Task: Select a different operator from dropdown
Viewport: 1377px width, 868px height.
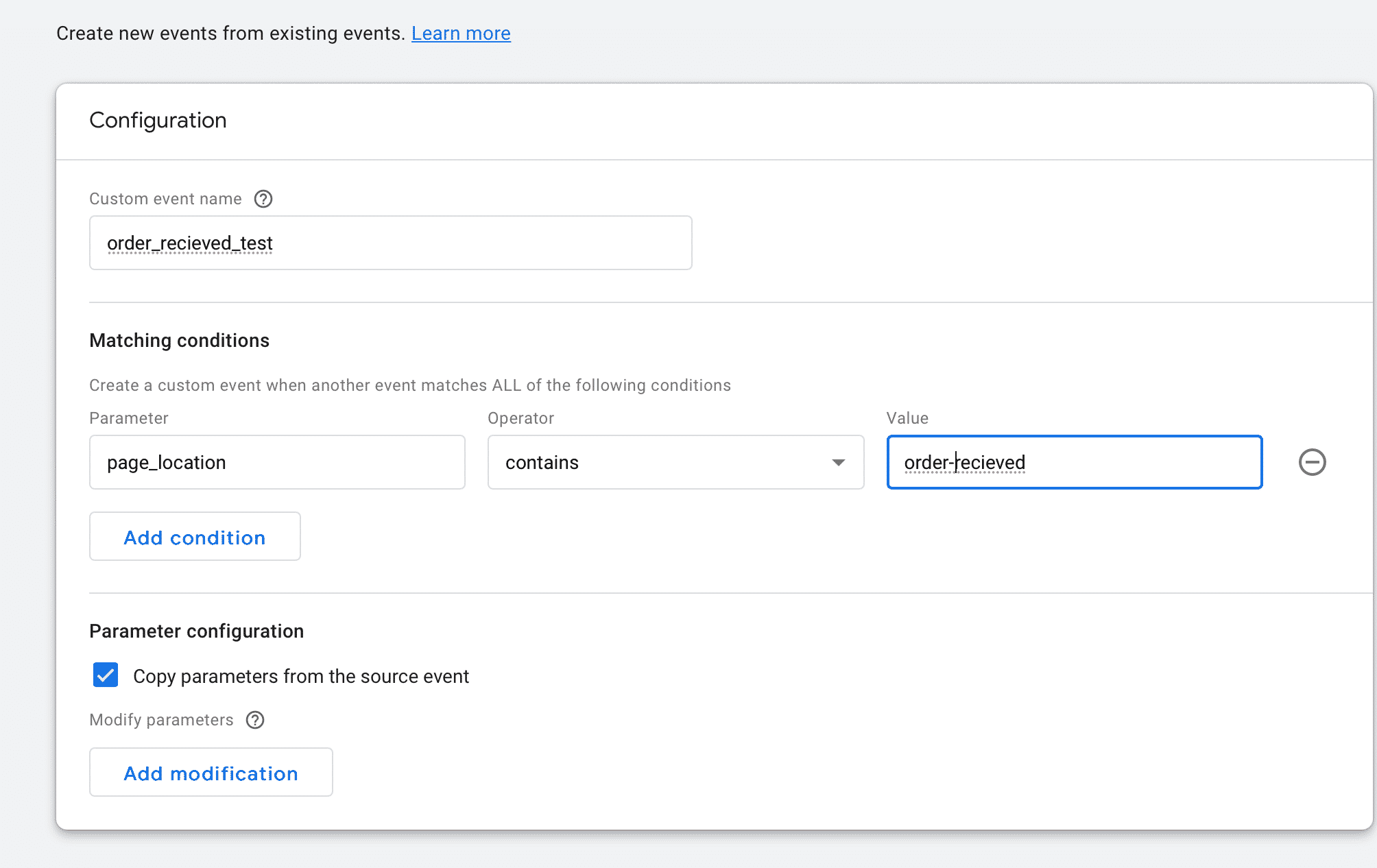Action: click(x=675, y=462)
